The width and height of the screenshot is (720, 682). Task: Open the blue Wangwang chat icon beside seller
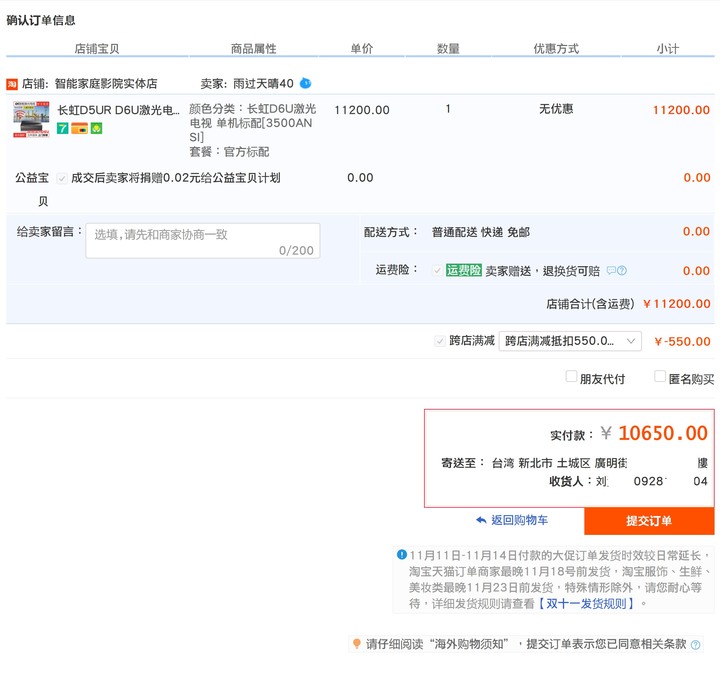(305, 83)
